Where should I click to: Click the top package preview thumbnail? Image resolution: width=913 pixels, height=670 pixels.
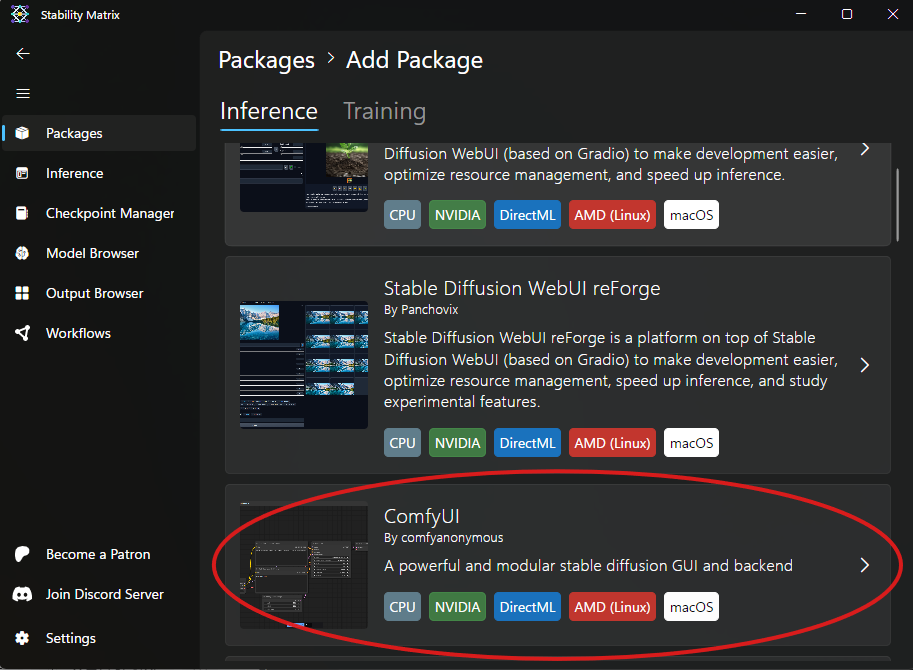click(304, 177)
